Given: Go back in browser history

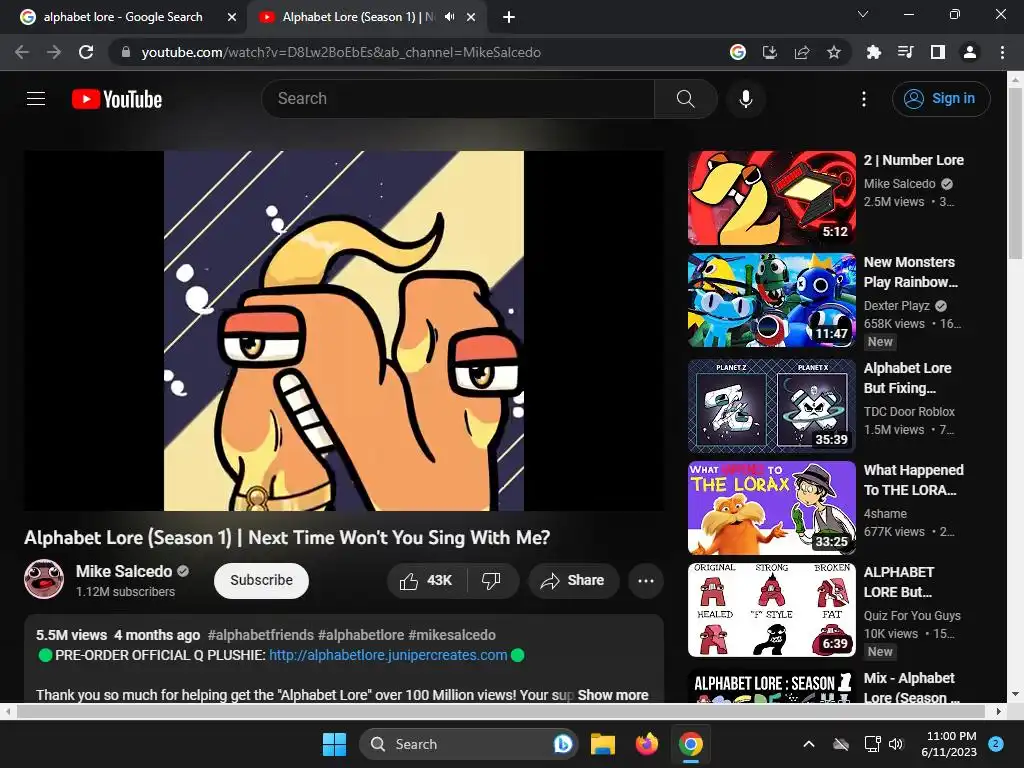Looking at the screenshot, I should [22, 52].
